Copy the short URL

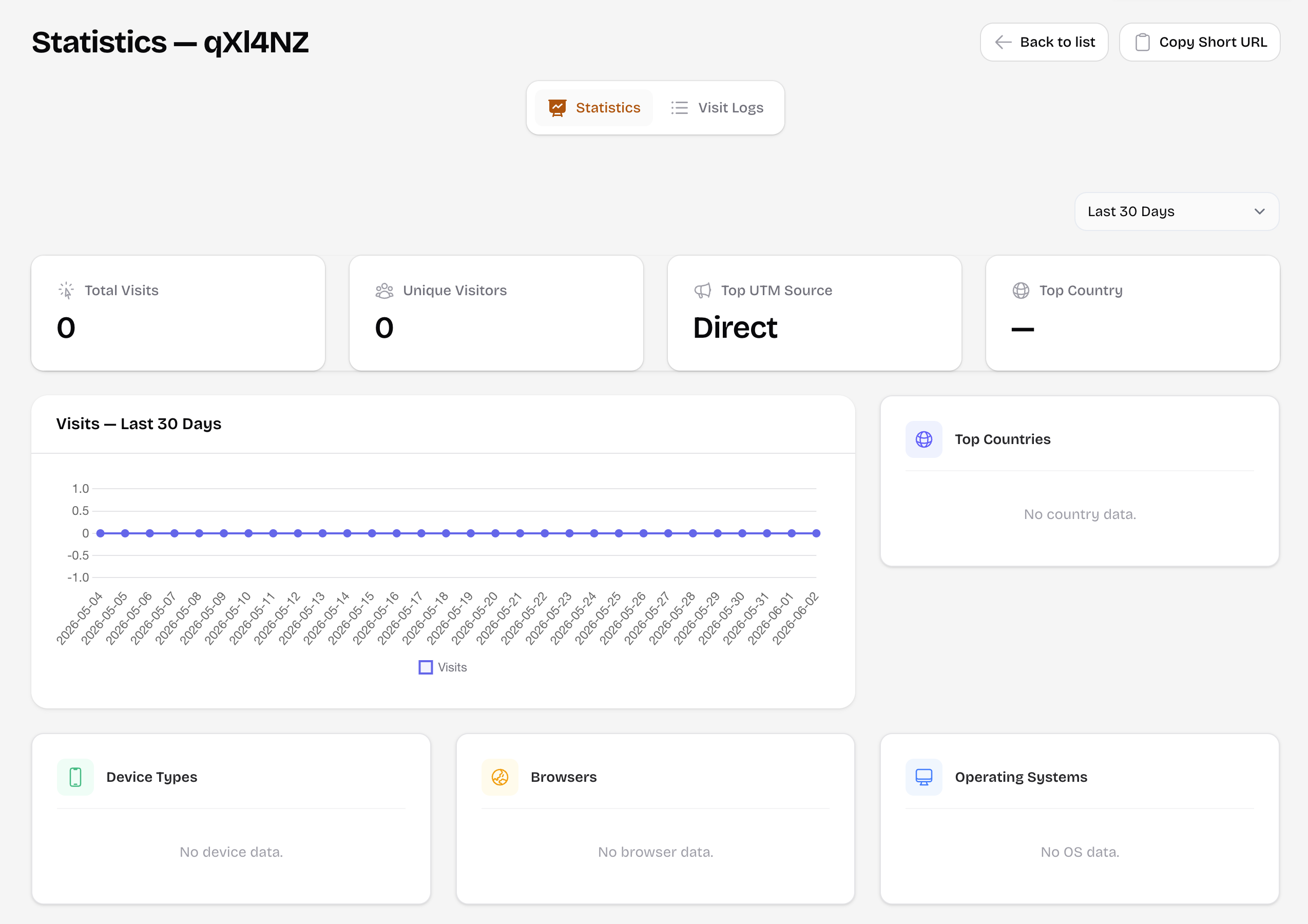click(1199, 42)
